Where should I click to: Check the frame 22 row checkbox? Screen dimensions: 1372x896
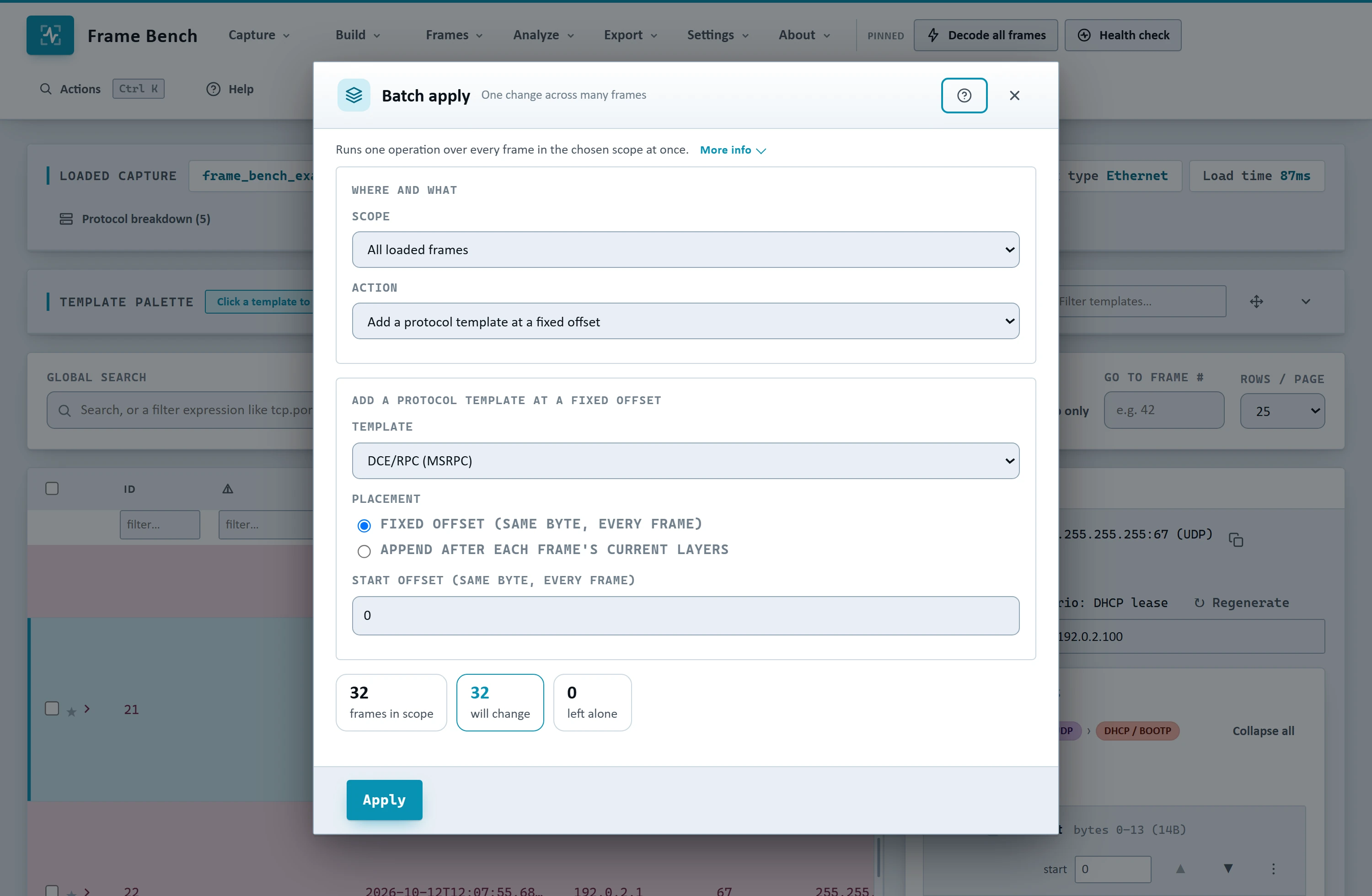(x=52, y=891)
